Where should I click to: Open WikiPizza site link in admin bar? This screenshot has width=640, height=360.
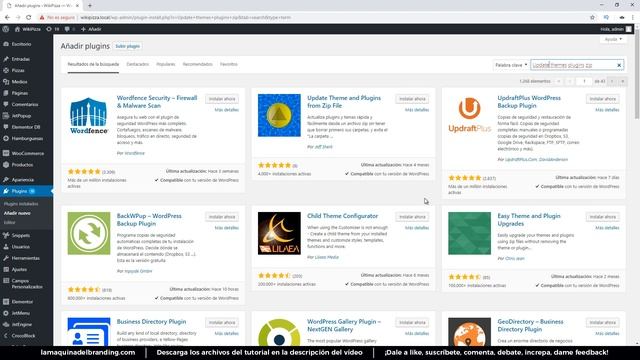click(x=27, y=29)
